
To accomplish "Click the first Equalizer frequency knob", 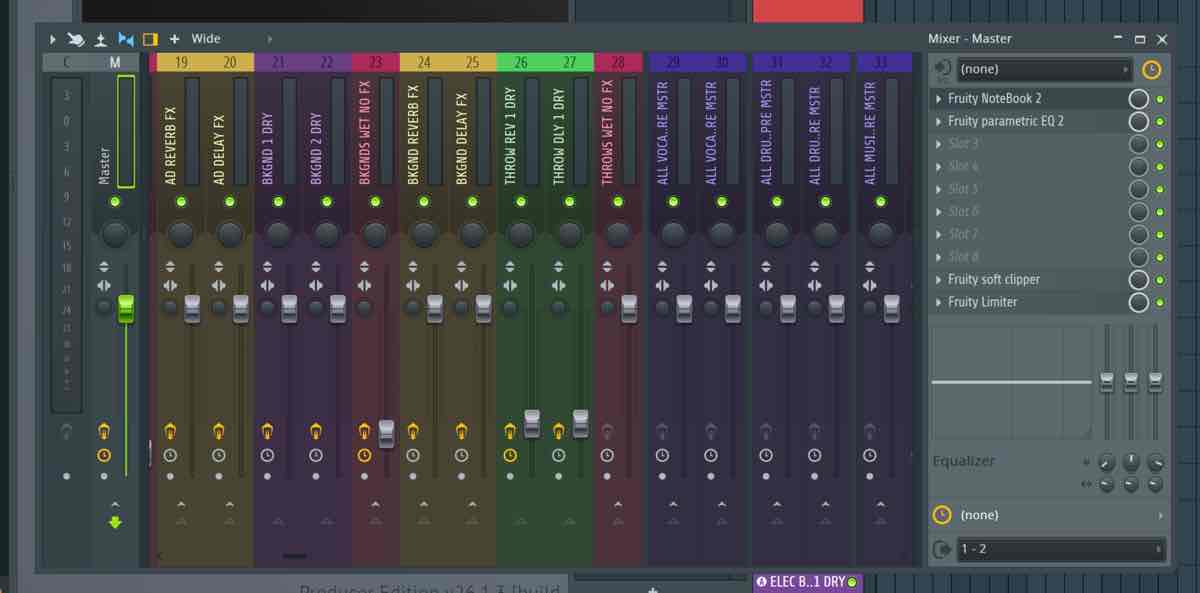I will [x=1106, y=462].
